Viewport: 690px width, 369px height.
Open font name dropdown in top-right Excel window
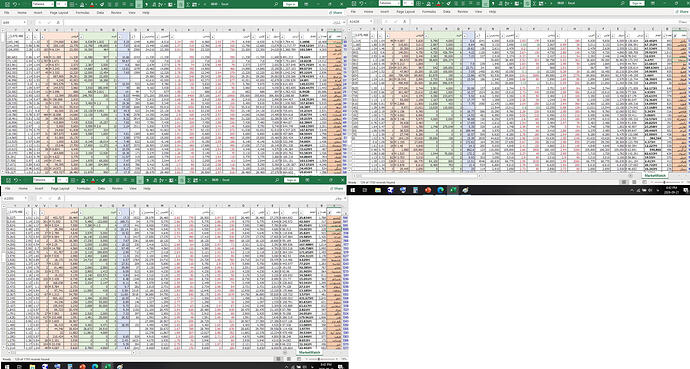pos(398,3)
